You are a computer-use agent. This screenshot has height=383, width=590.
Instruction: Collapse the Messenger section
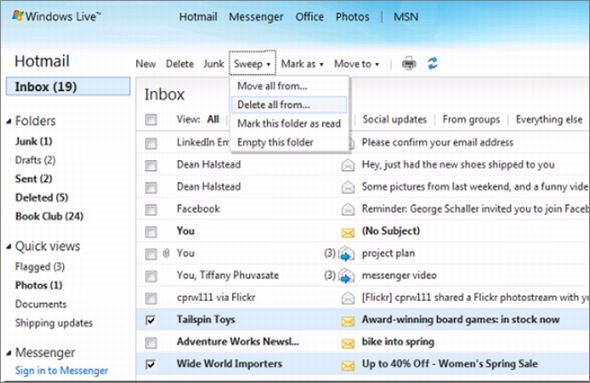9,353
